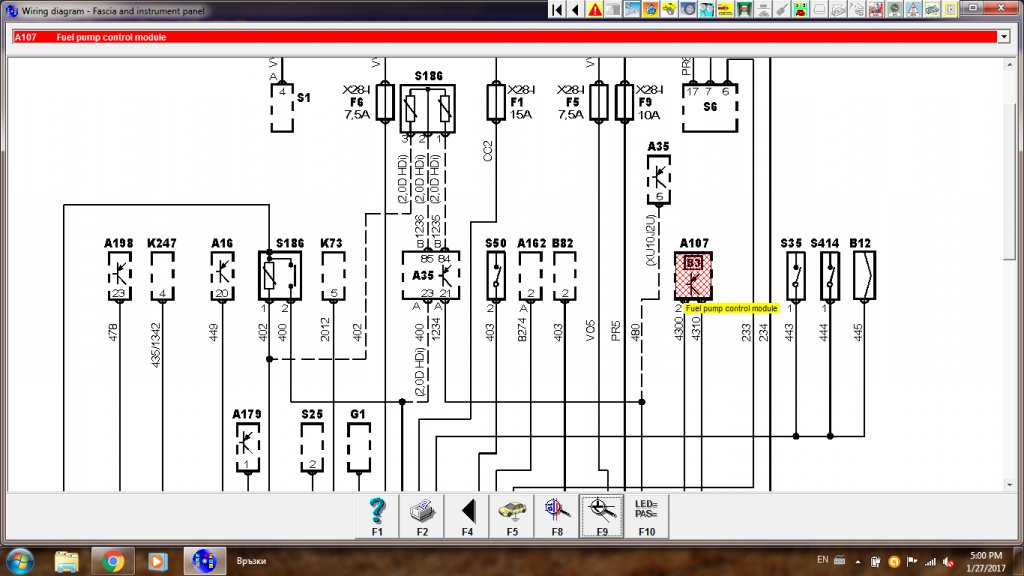Image resolution: width=1024 pixels, height=576 pixels.
Task: Open the volume tray icon
Action: point(948,562)
